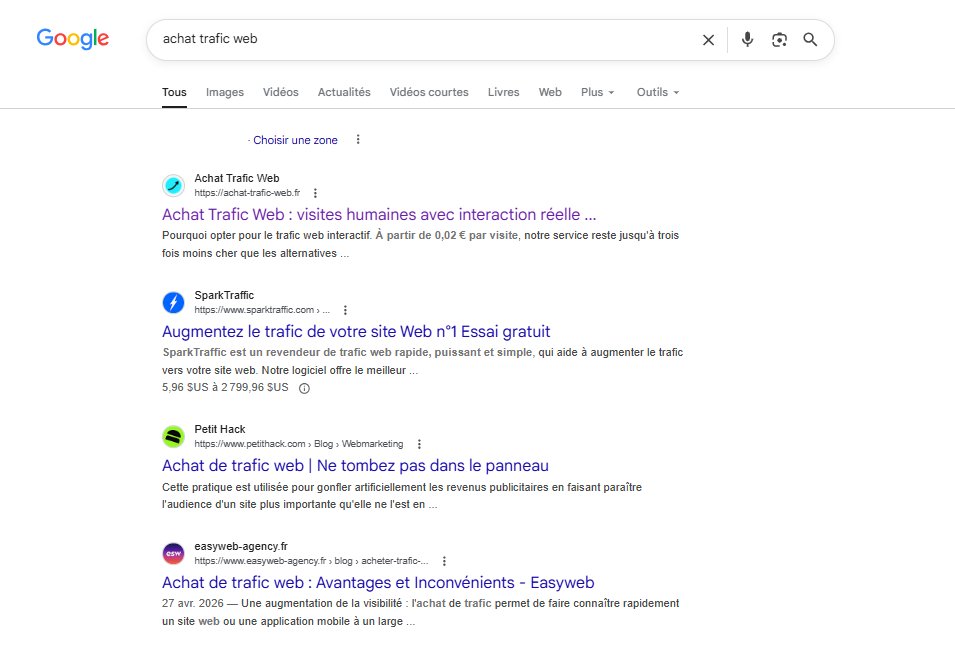
Task: Click the easyweb-agency.fr blog breadcrumb URL
Action: pos(311,561)
